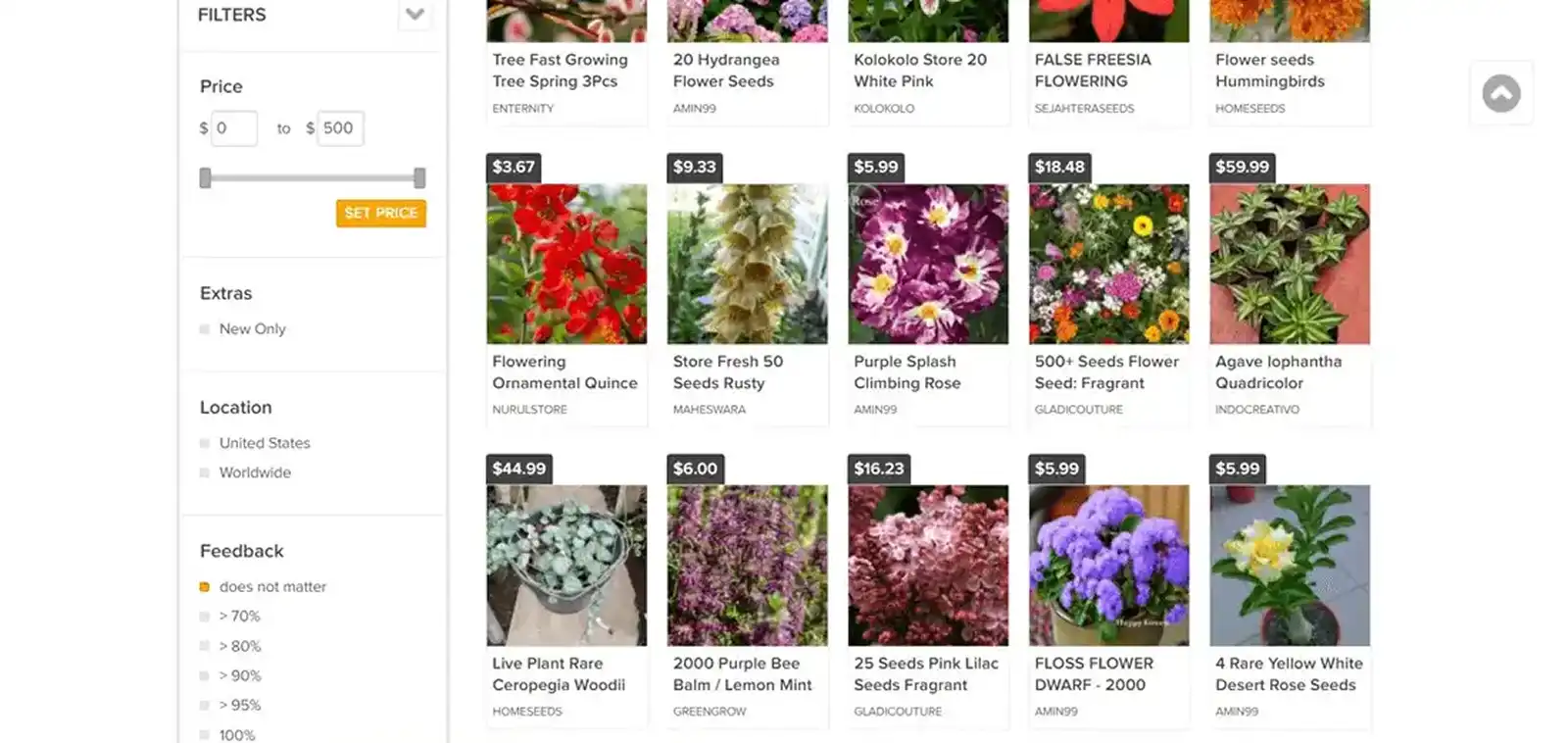Collapse the FILTERS panel chevron
Image resolution: width=1568 pixels, height=743 pixels.
[x=415, y=15]
